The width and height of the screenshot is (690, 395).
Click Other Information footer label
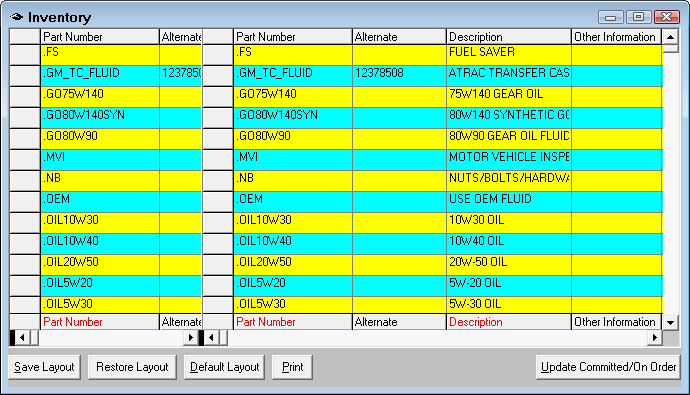[x=617, y=322]
